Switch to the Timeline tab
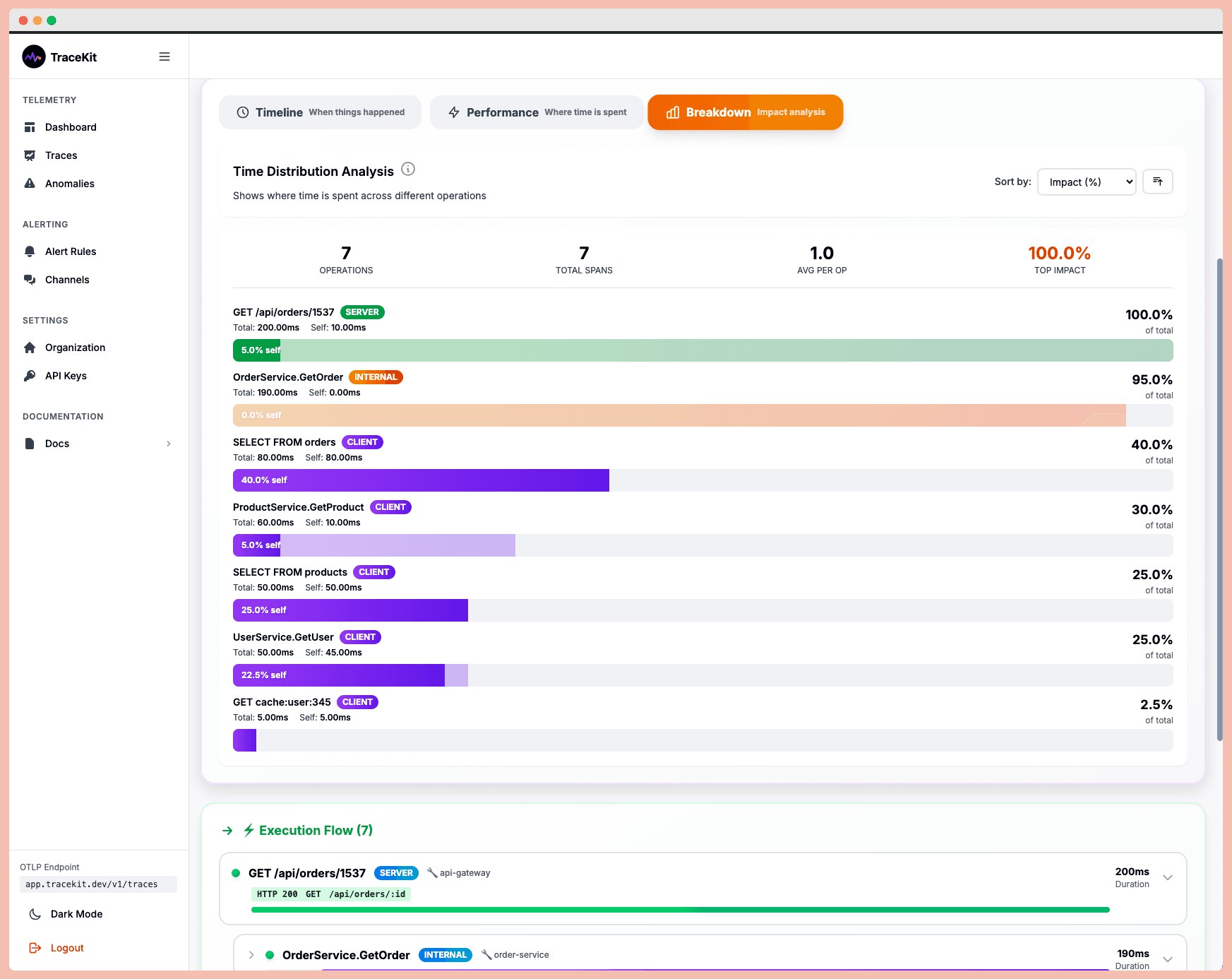Image resolution: width=1232 pixels, height=979 pixels. click(x=319, y=112)
